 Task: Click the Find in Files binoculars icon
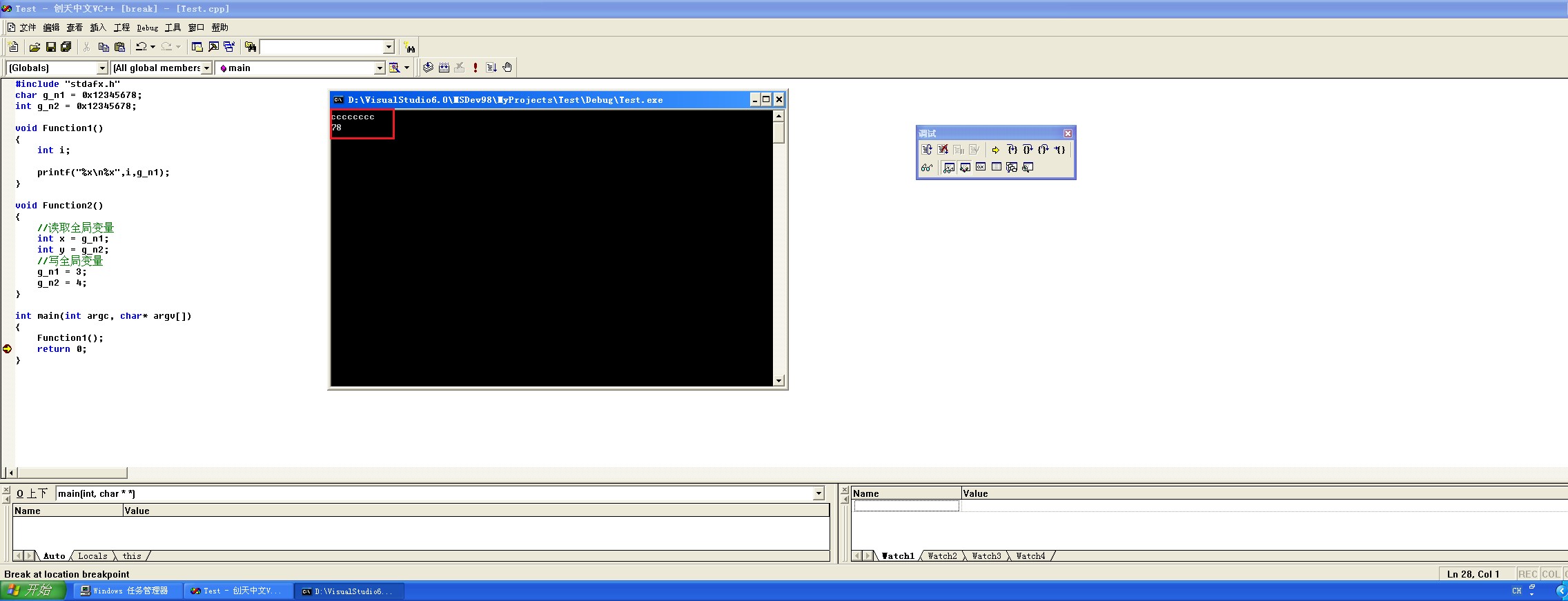(x=251, y=47)
